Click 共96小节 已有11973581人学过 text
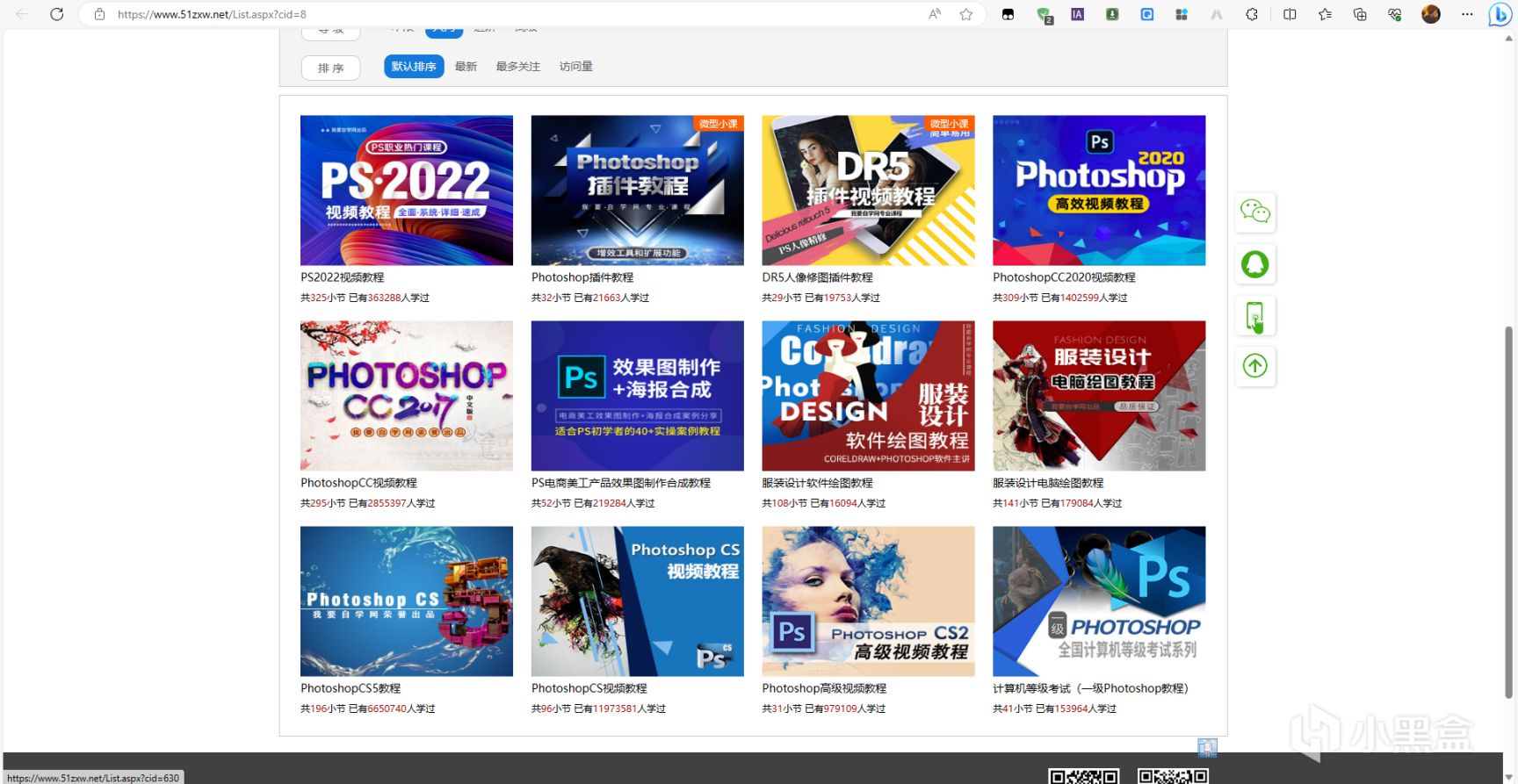Image resolution: width=1518 pixels, height=784 pixels. pos(598,708)
